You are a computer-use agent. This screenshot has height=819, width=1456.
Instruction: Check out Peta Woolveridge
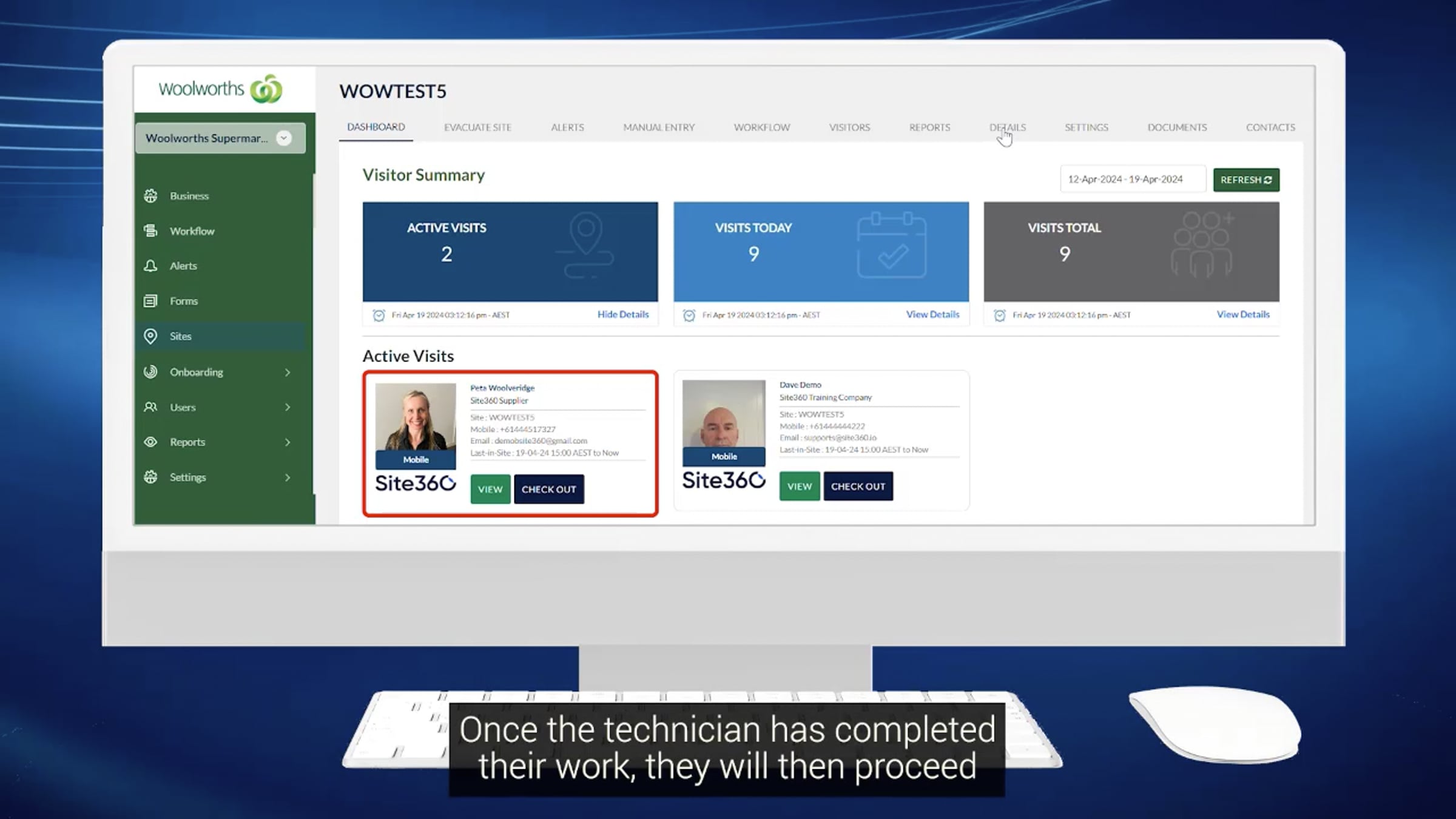[548, 490]
